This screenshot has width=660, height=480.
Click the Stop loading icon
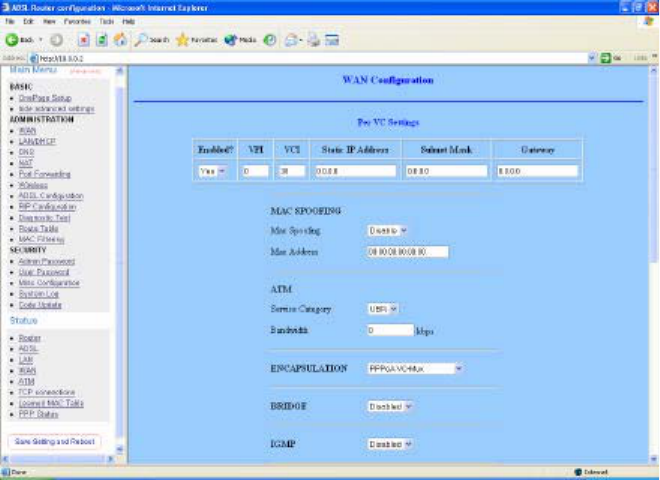pyautogui.click(x=84, y=40)
